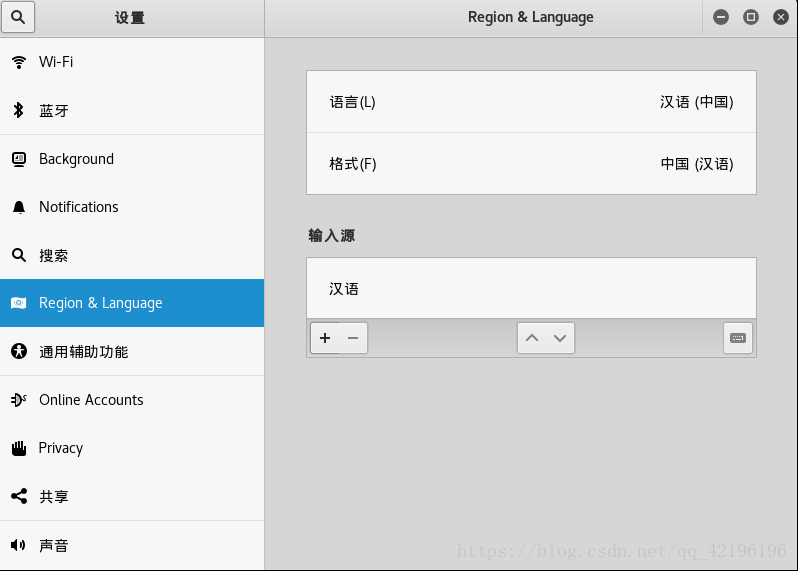Minimize the settings window

point(721,17)
